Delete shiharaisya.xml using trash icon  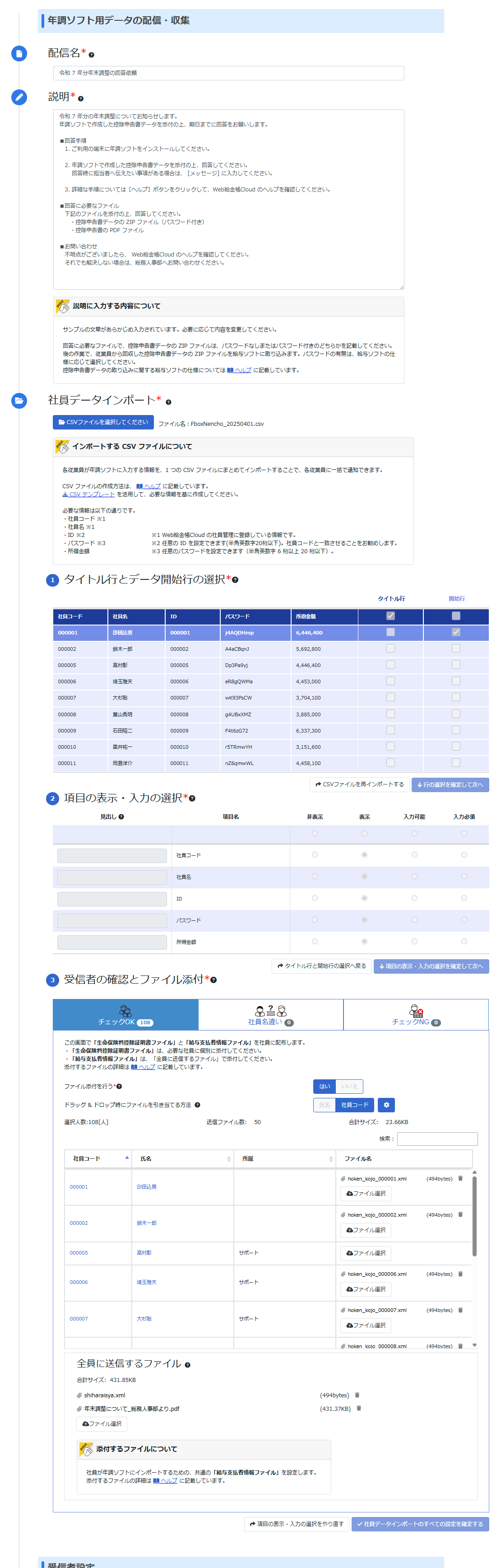357,1395
